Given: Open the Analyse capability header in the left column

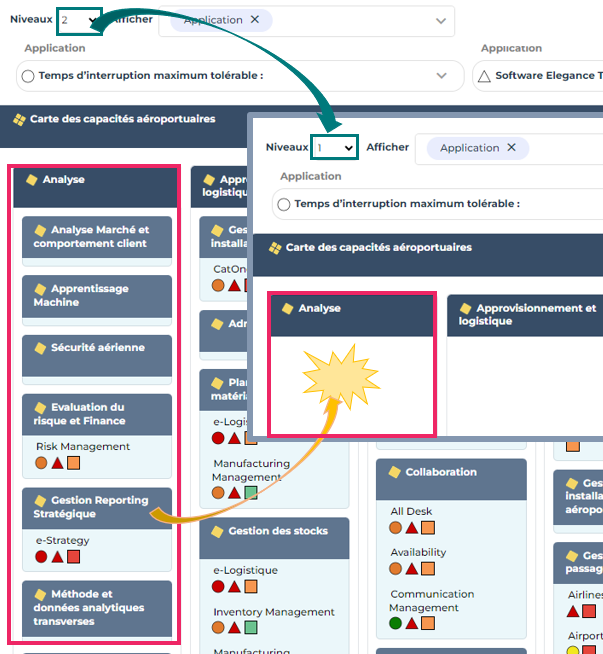Looking at the screenshot, I should (x=96, y=181).
